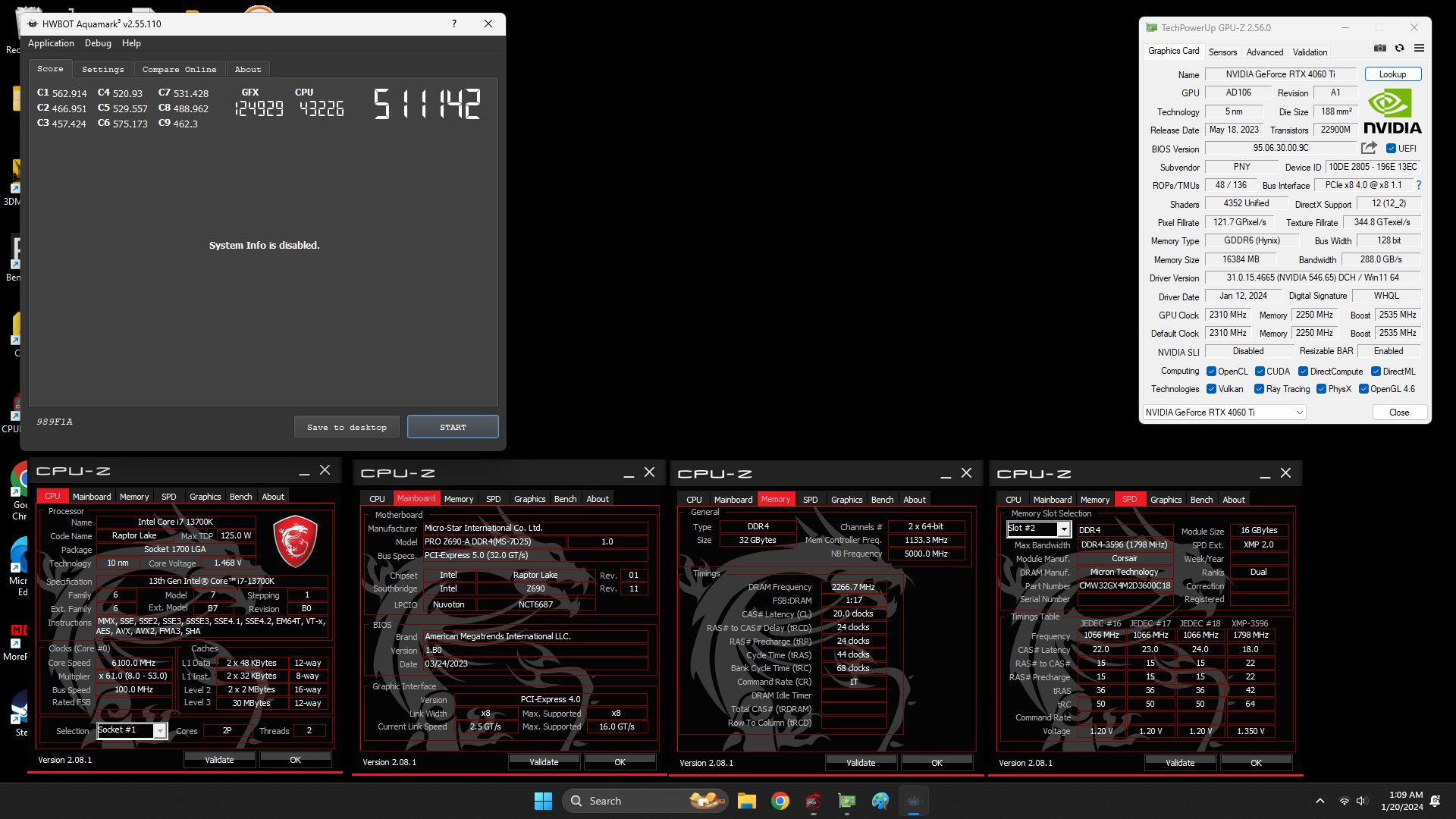Image resolution: width=1456 pixels, height=819 pixels.
Task: Click the Lookup button in GPU-Z
Action: [1392, 74]
